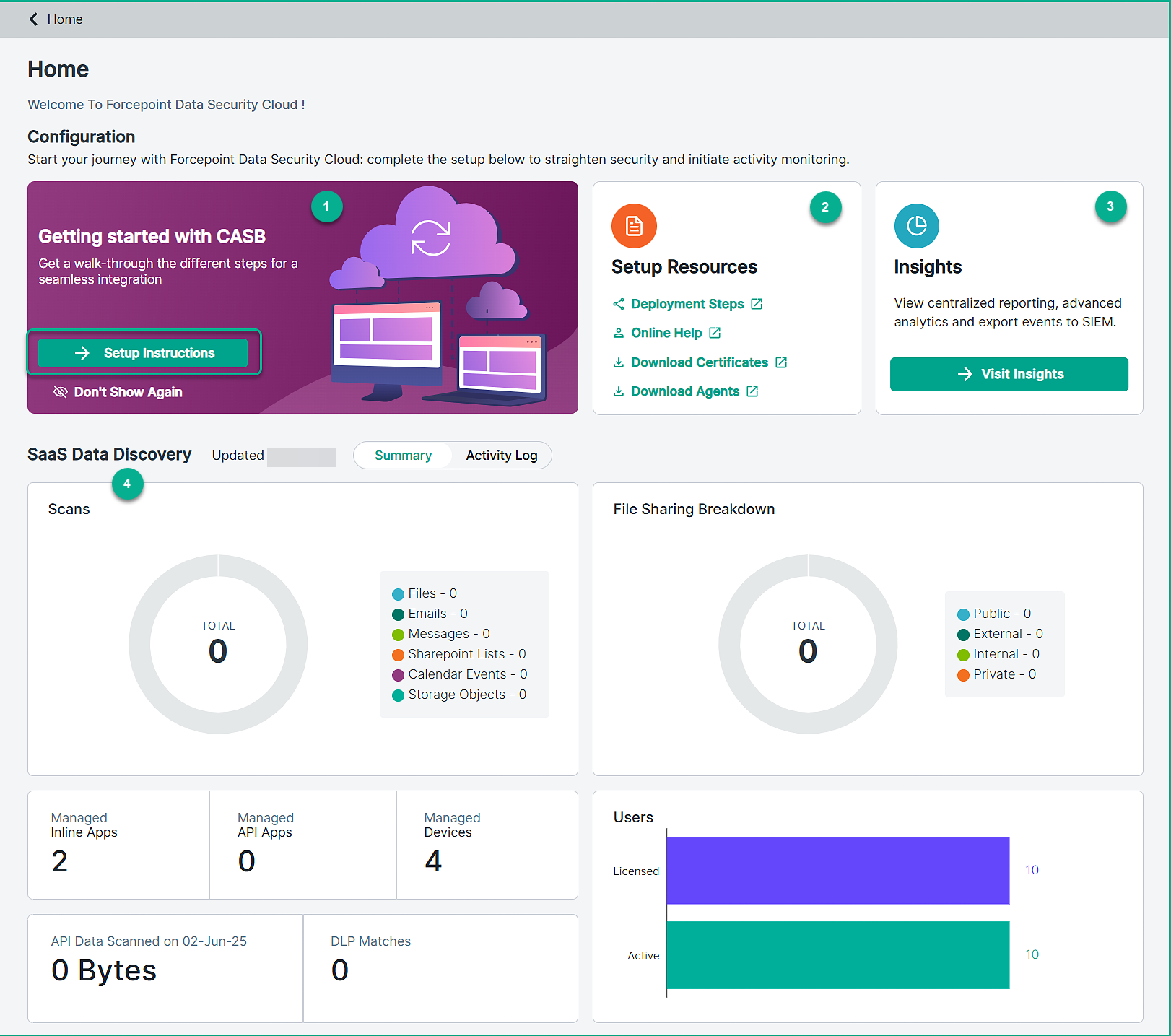Click download icon before Download Agents

tap(619, 391)
